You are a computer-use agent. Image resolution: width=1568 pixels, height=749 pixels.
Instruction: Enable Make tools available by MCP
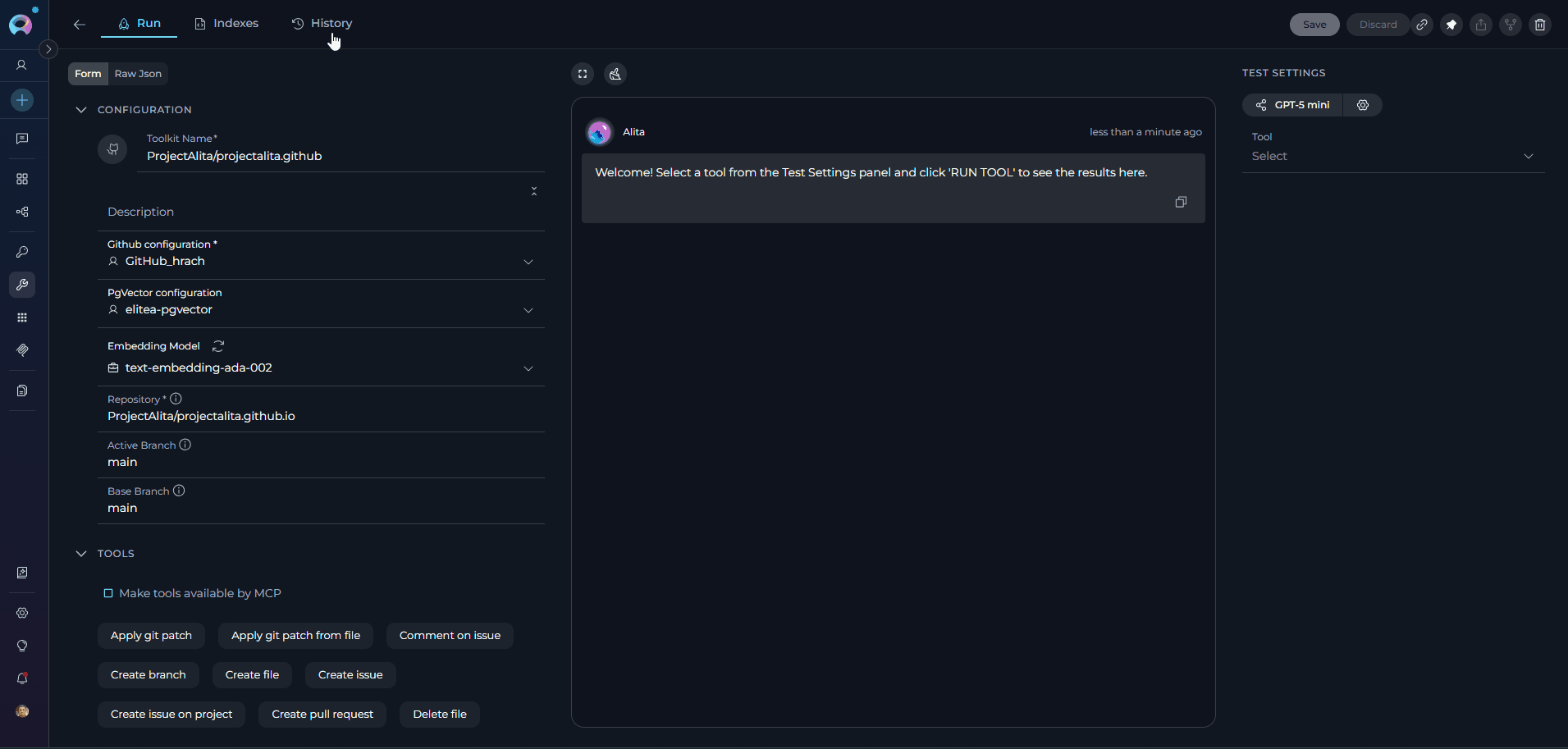[108, 593]
